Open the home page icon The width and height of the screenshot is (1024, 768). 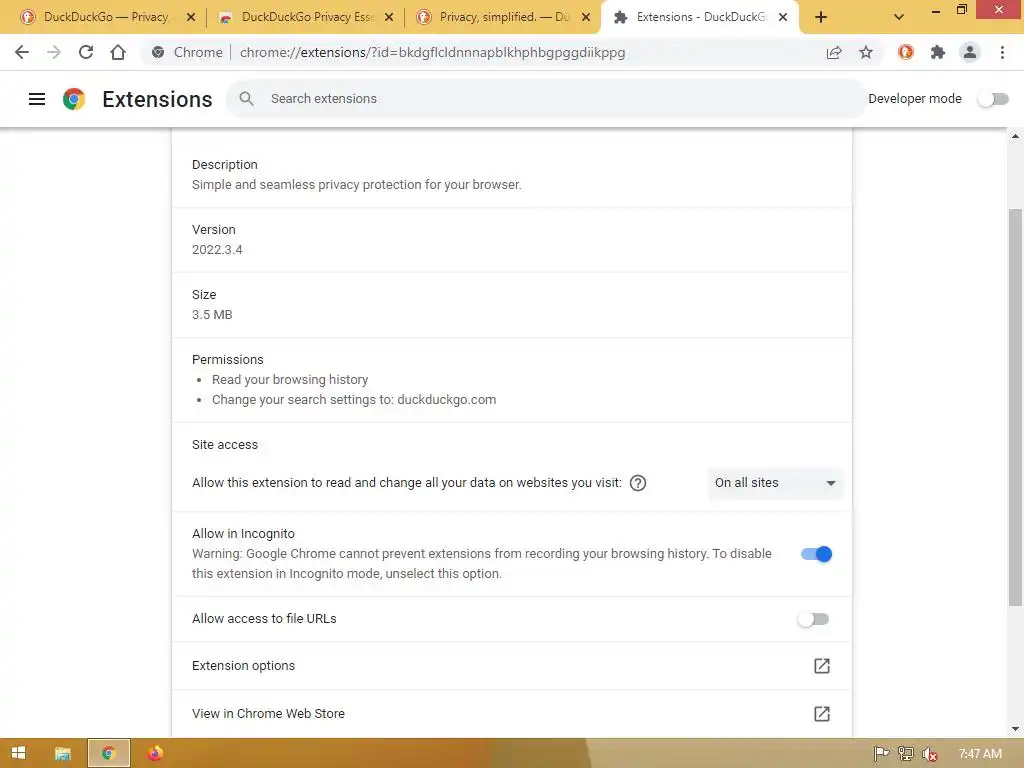[x=118, y=52]
